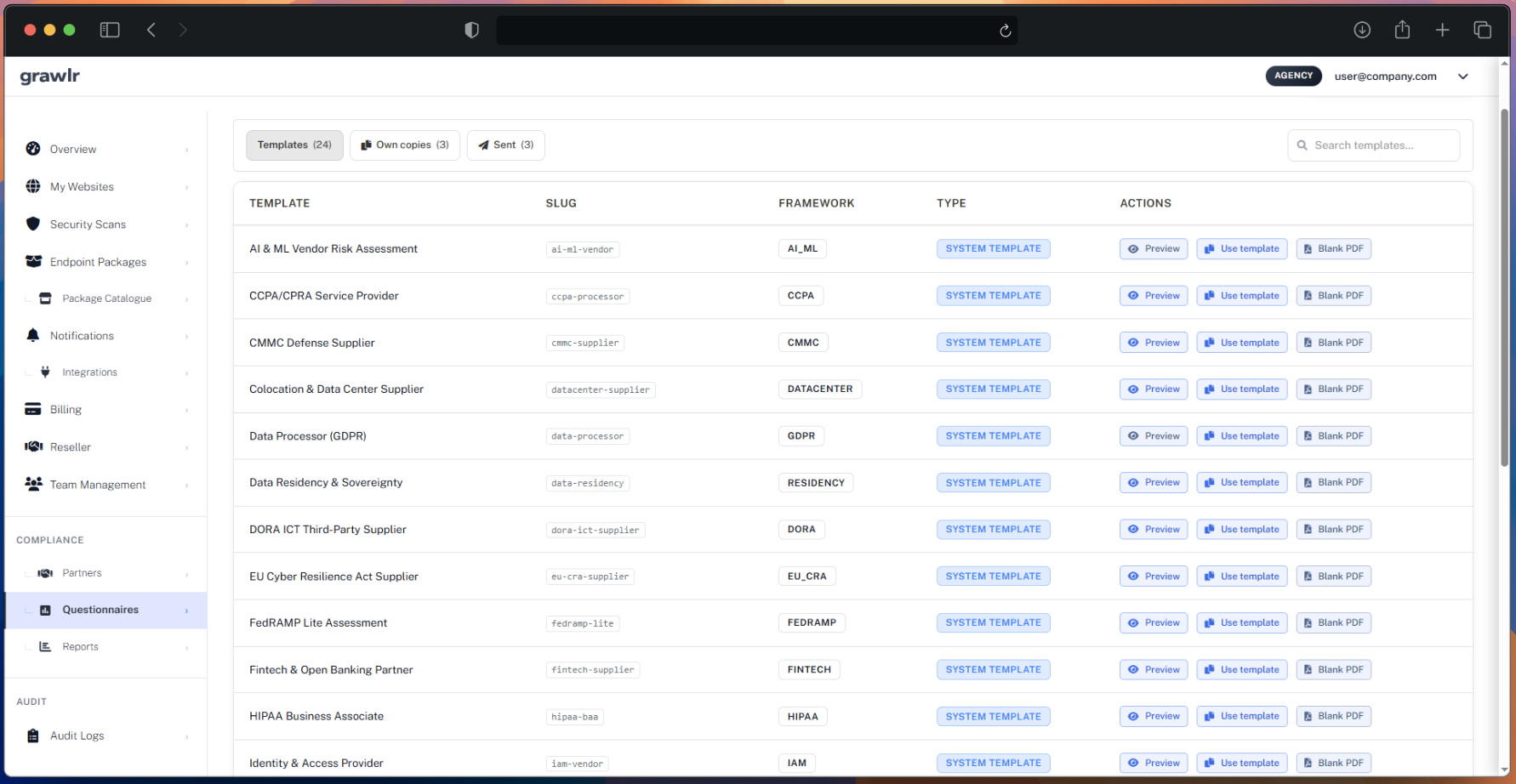Click Safari sidebar toggle icon
Image resolution: width=1516 pixels, height=784 pixels.
coord(110,30)
